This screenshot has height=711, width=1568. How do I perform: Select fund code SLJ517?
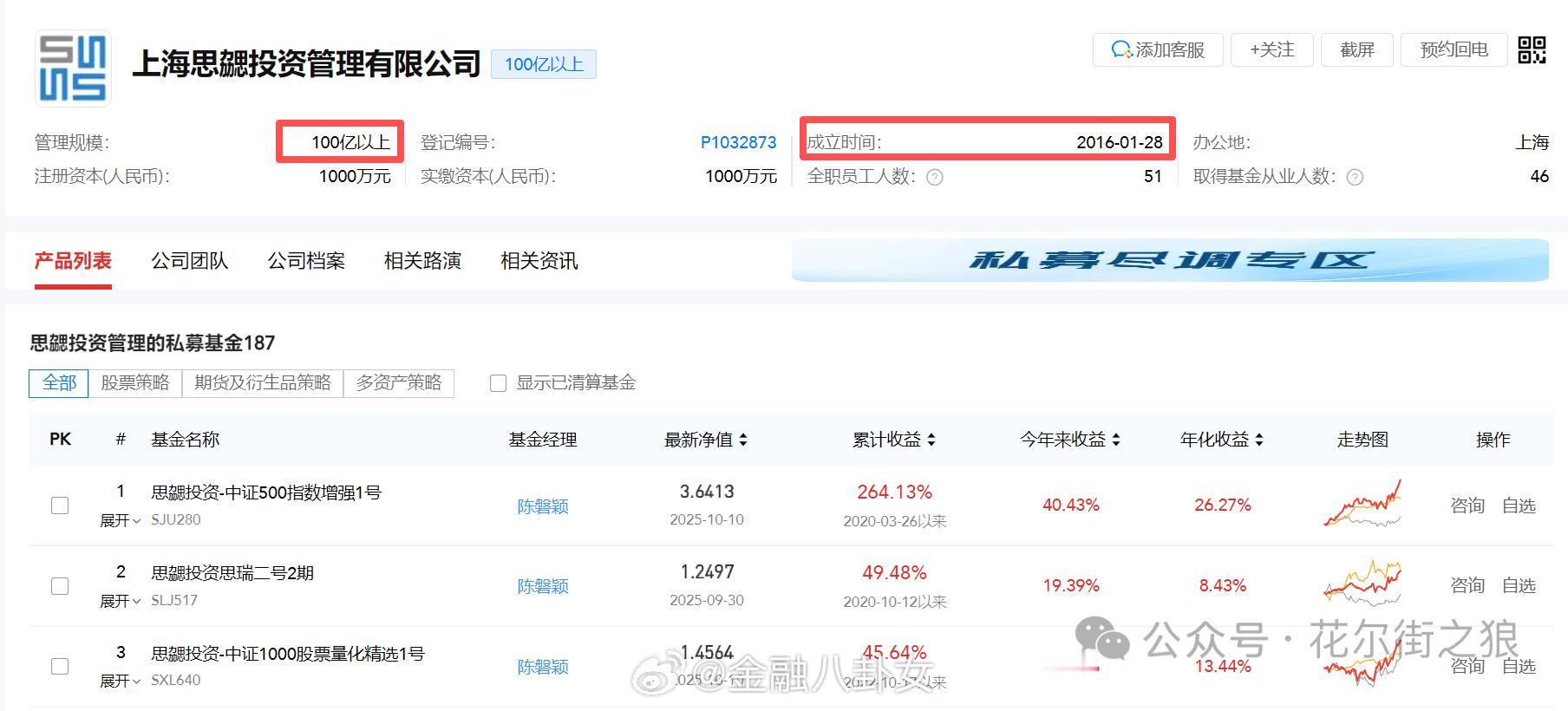coord(174,600)
